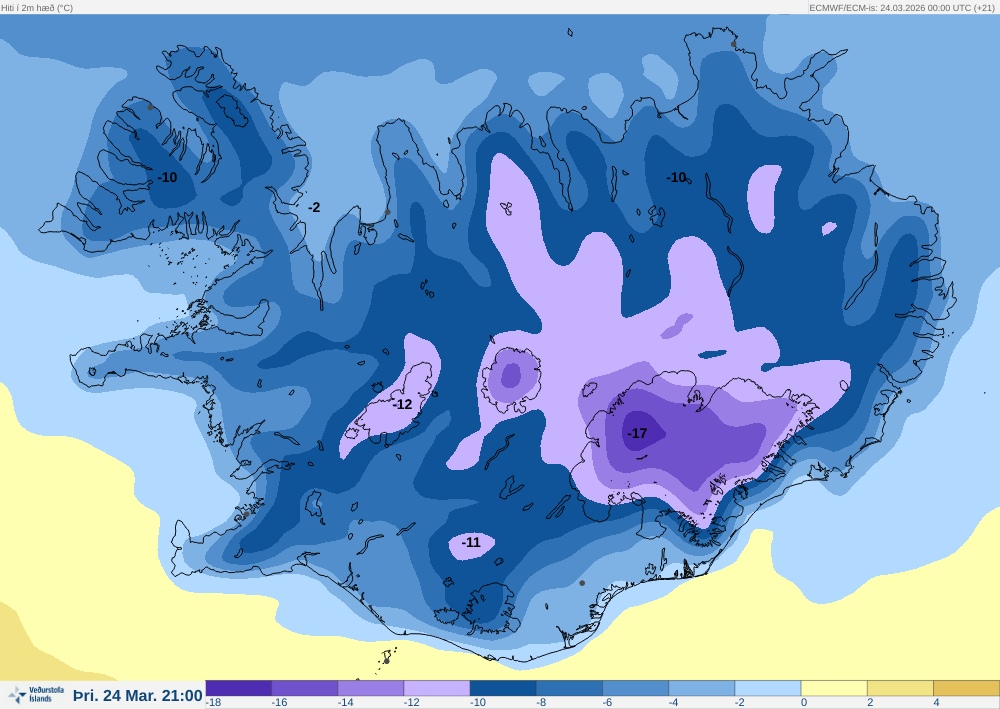
Task: Click the Veðurstofa Íslands logo
Action: click(x=36, y=694)
